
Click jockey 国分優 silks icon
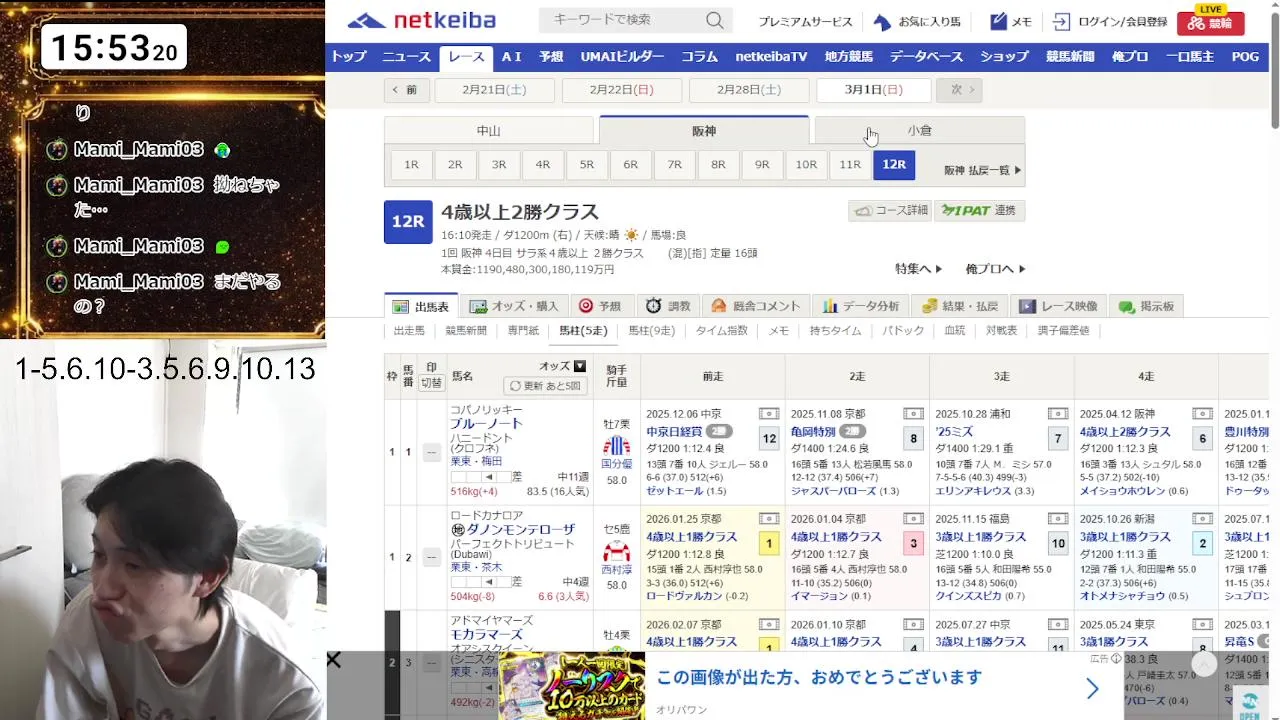[x=616, y=445]
